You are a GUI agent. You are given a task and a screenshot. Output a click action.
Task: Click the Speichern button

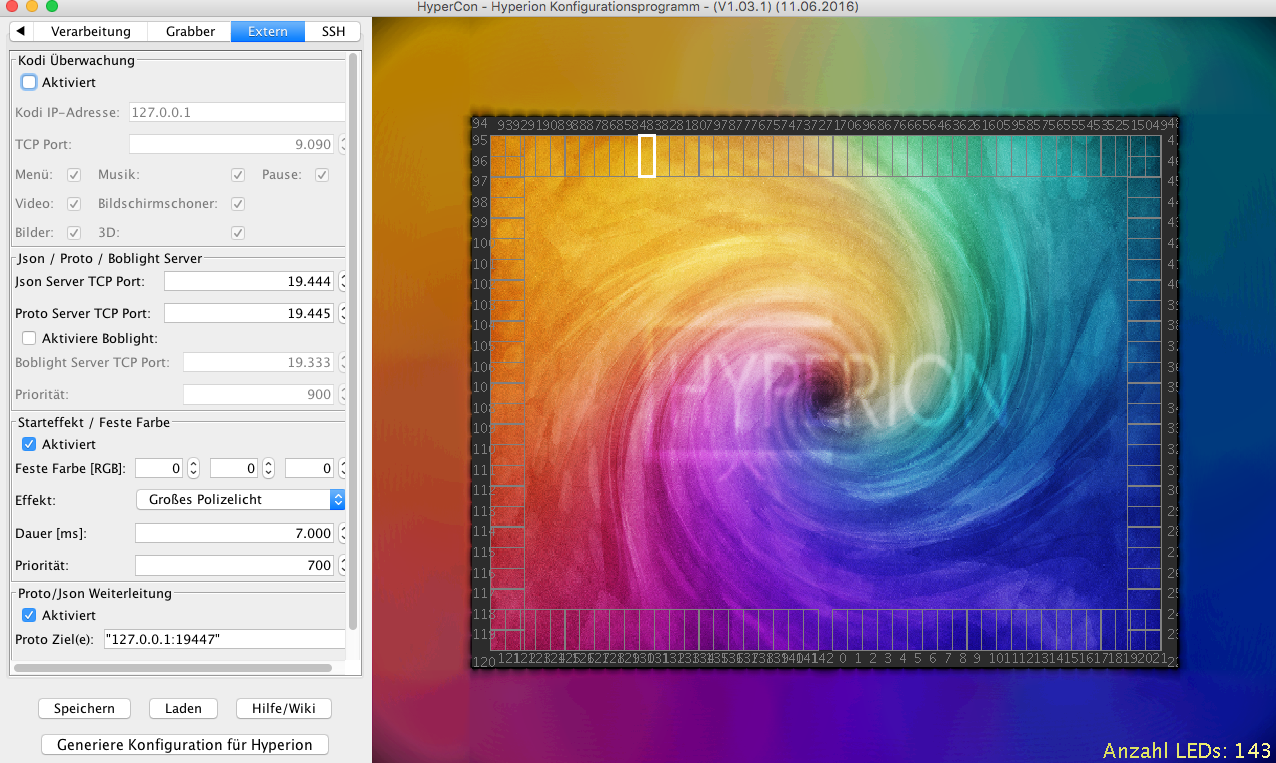tap(84, 708)
